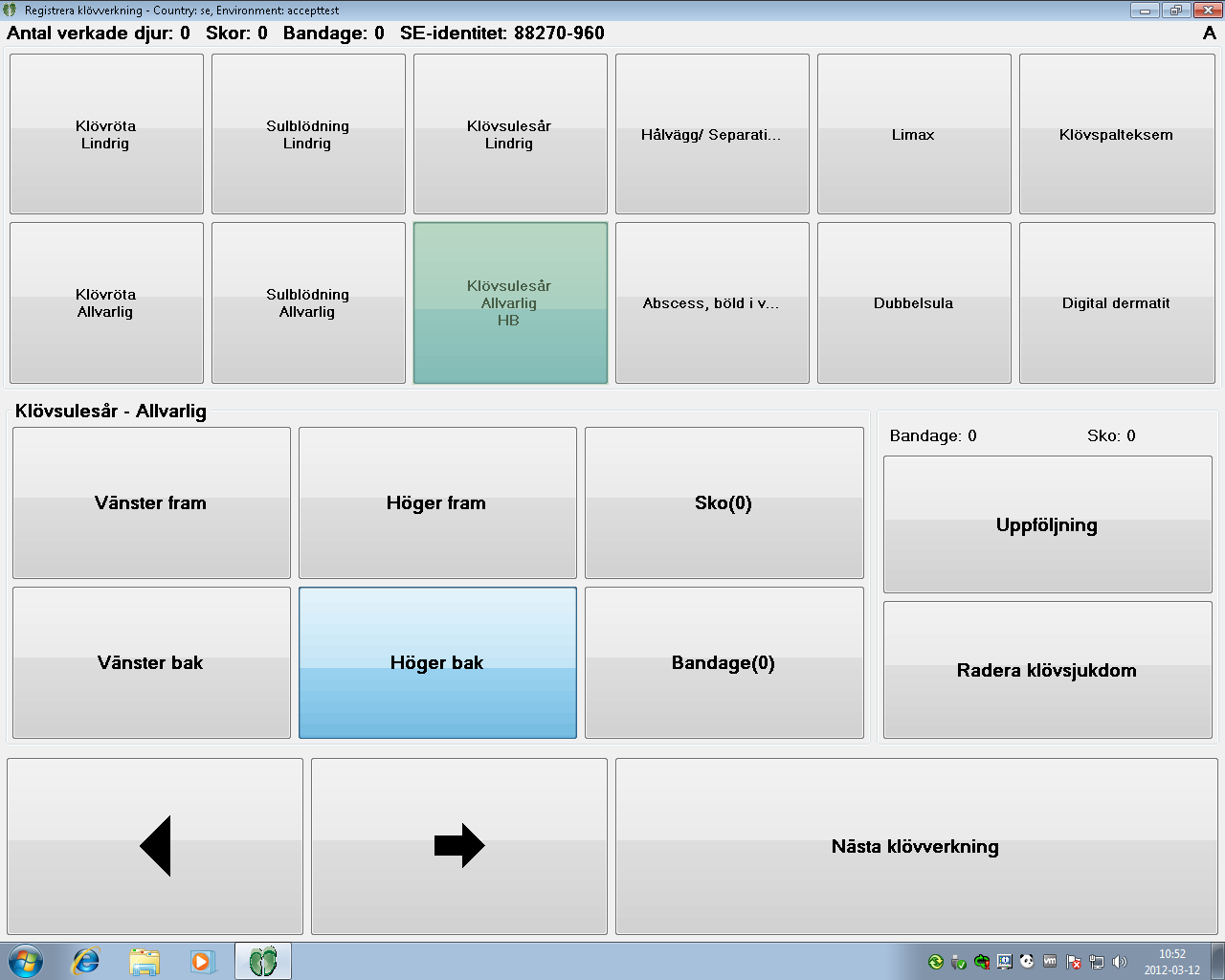Select Klövröta Allvarlig button

[x=106, y=303]
